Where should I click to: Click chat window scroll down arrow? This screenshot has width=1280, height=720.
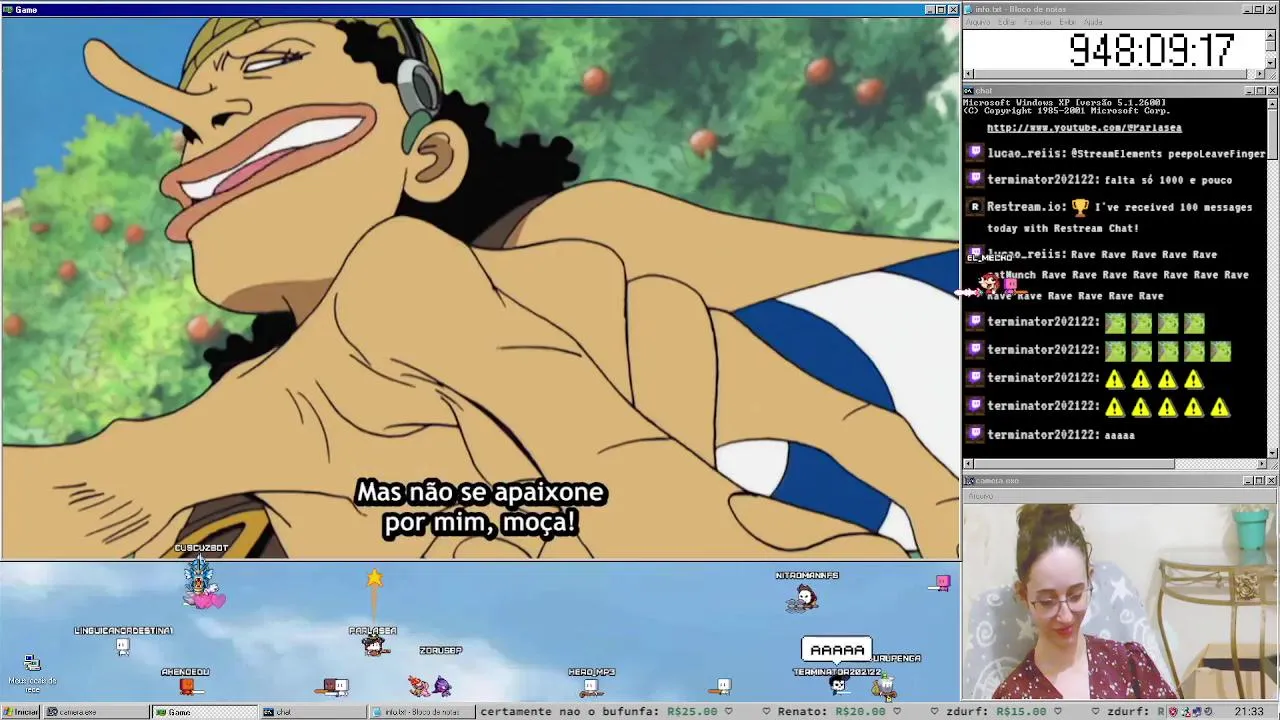pyautogui.click(x=1271, y=452)
